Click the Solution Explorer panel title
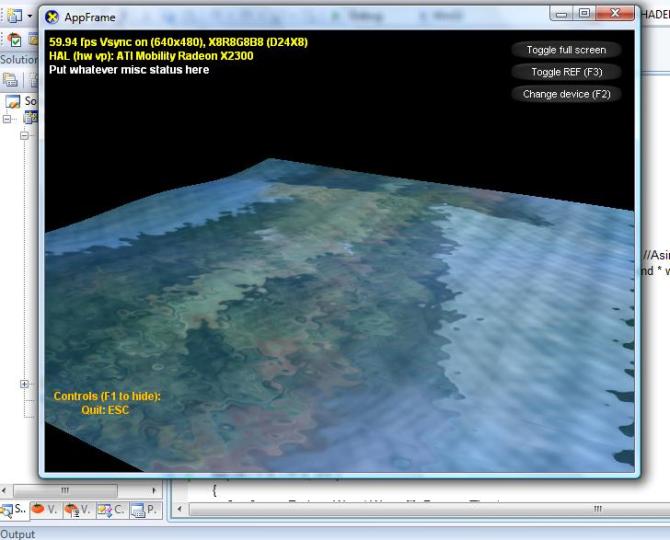670x540 pixels. (x=19, y=59)
